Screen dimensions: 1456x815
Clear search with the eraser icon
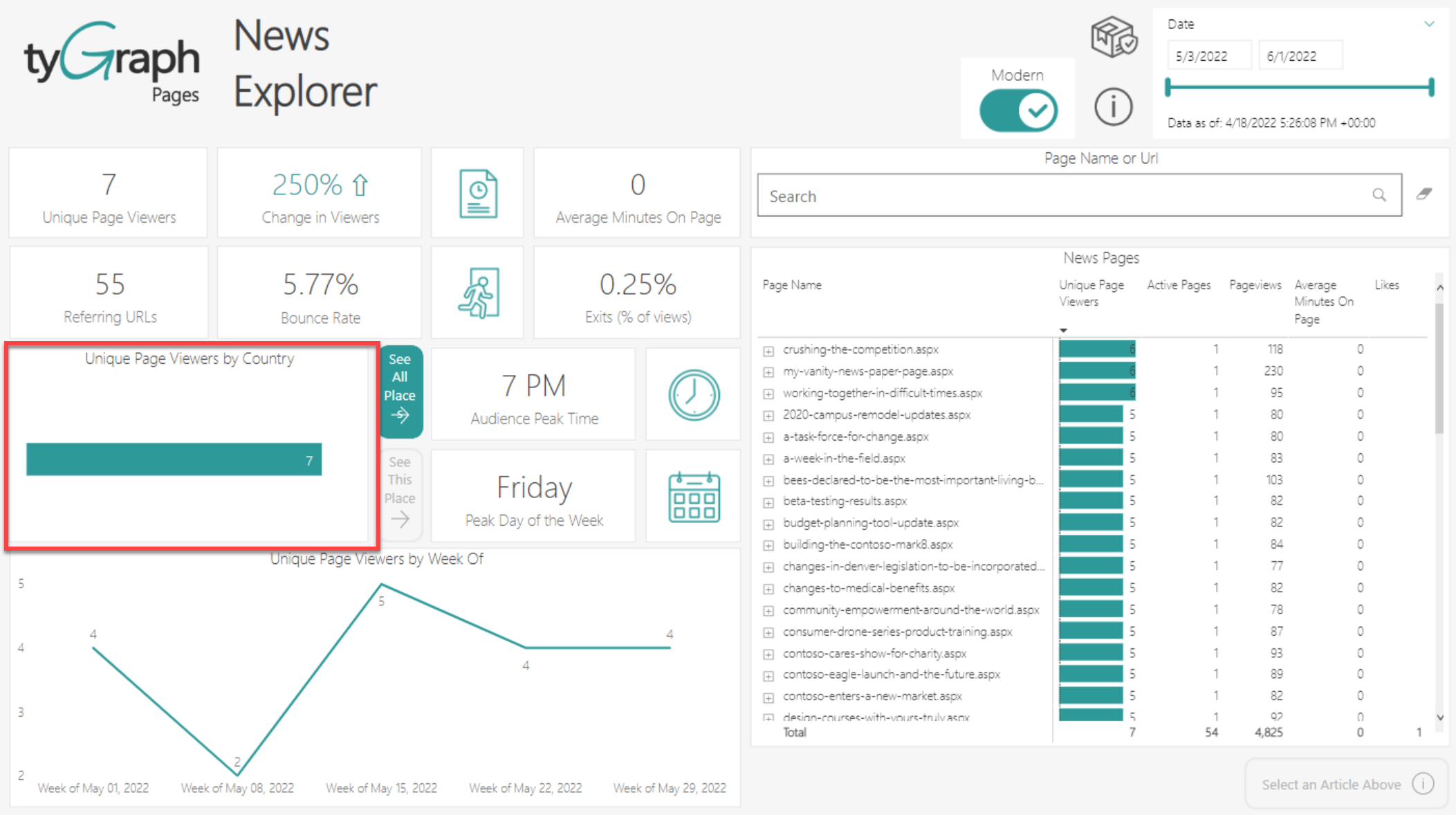coord(1423,194)
